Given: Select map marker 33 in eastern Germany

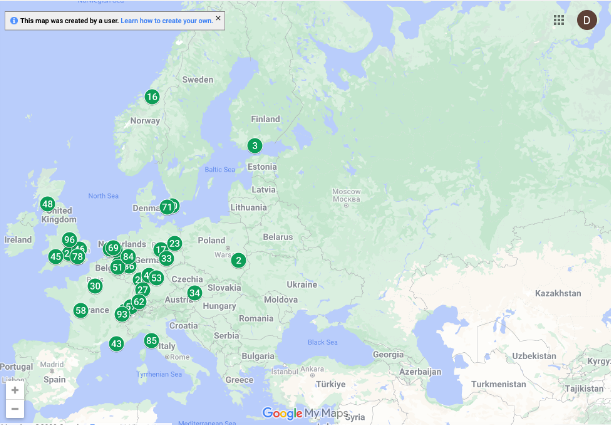Looking at the screenshot, I should pyautogui.click(x=166, y=258).
